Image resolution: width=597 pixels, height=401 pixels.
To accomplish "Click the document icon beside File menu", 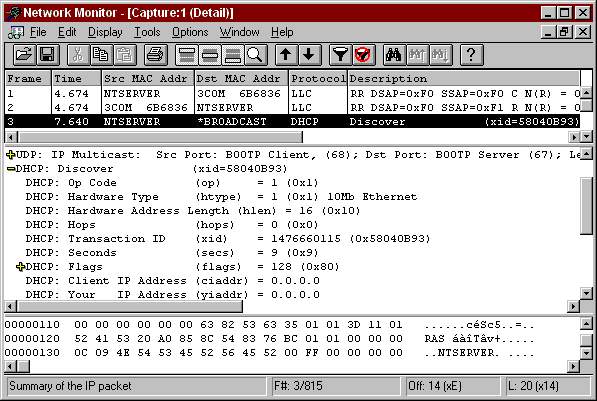I will click(15, 32).
